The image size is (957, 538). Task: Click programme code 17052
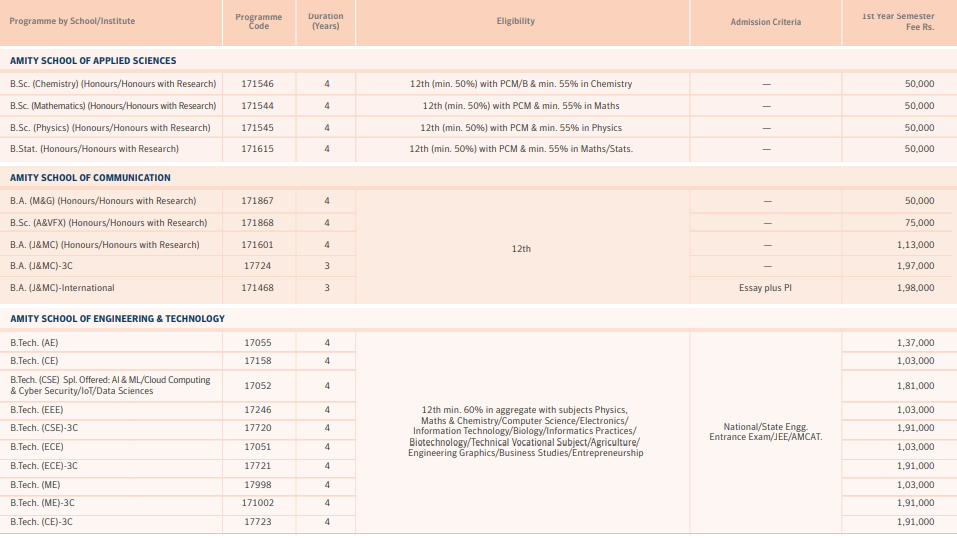pos(258,386)
